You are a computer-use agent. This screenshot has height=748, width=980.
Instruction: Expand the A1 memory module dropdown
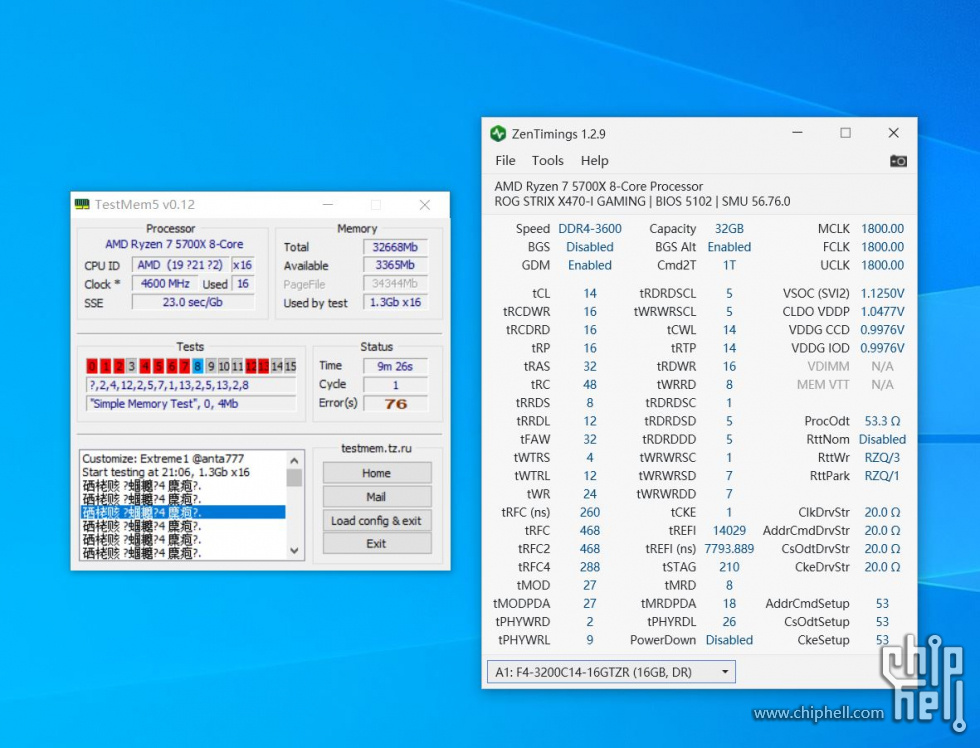(x=725, y=672)
